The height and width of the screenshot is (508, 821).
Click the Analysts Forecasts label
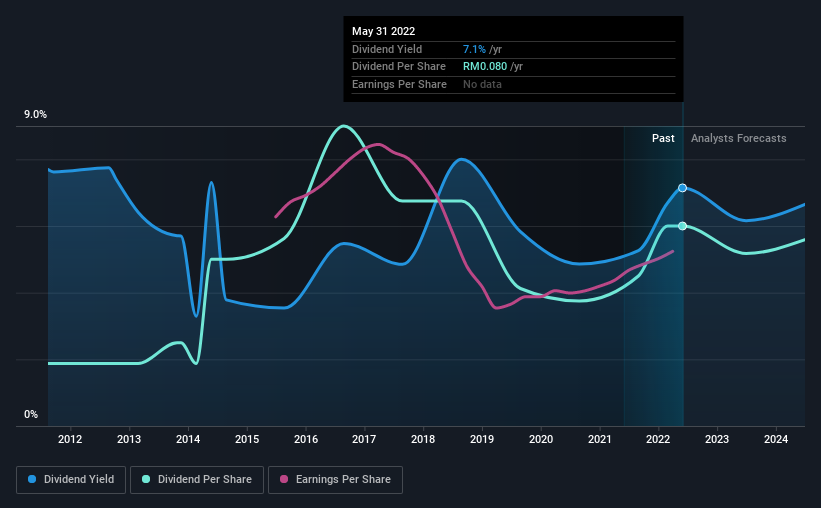click(738, 138)
